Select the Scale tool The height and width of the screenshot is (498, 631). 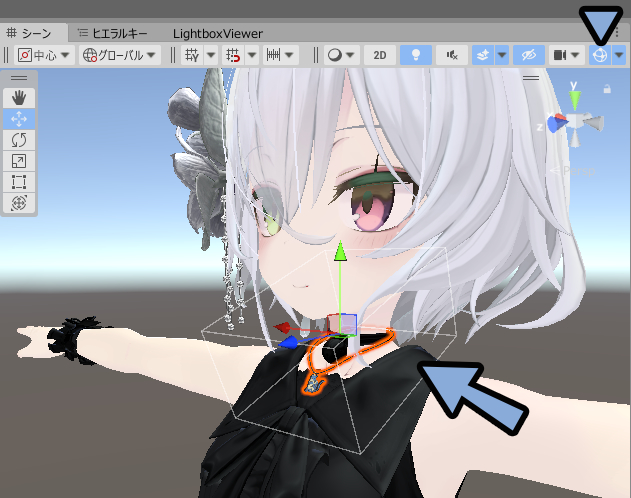point(19,161)
